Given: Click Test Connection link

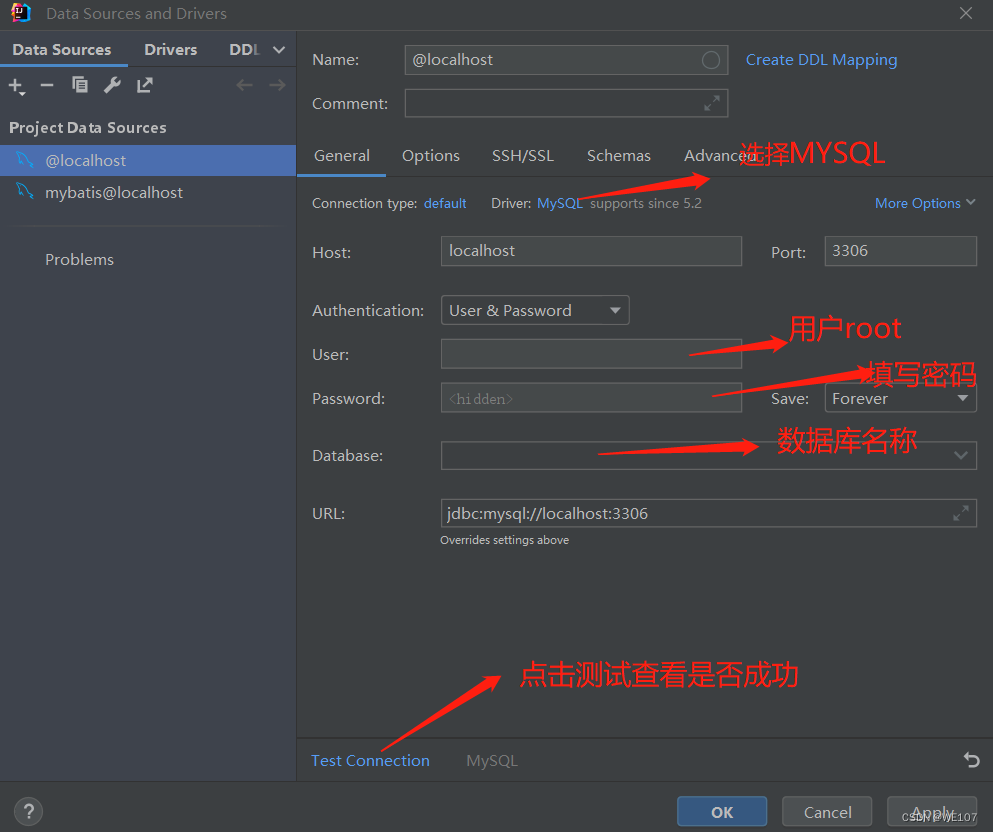Looking at the screenshot, I should click(x=370, y=760).
